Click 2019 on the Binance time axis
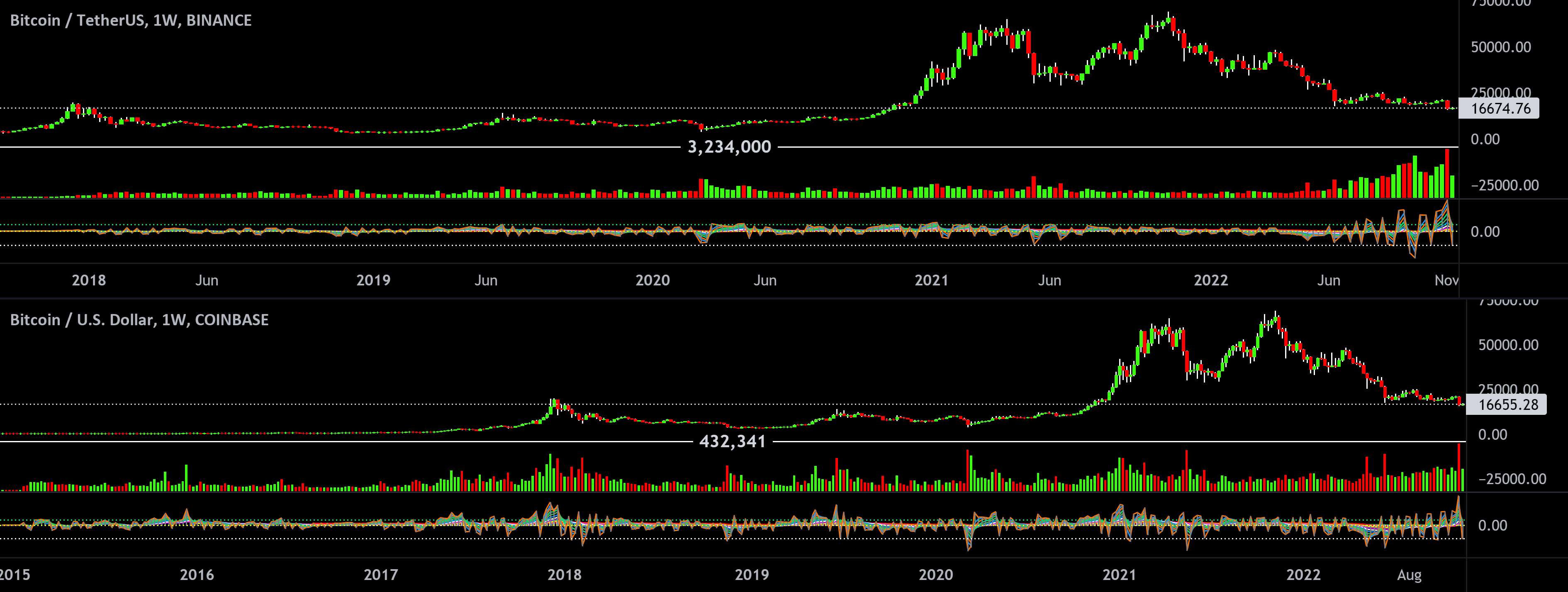 pos(373,281)
